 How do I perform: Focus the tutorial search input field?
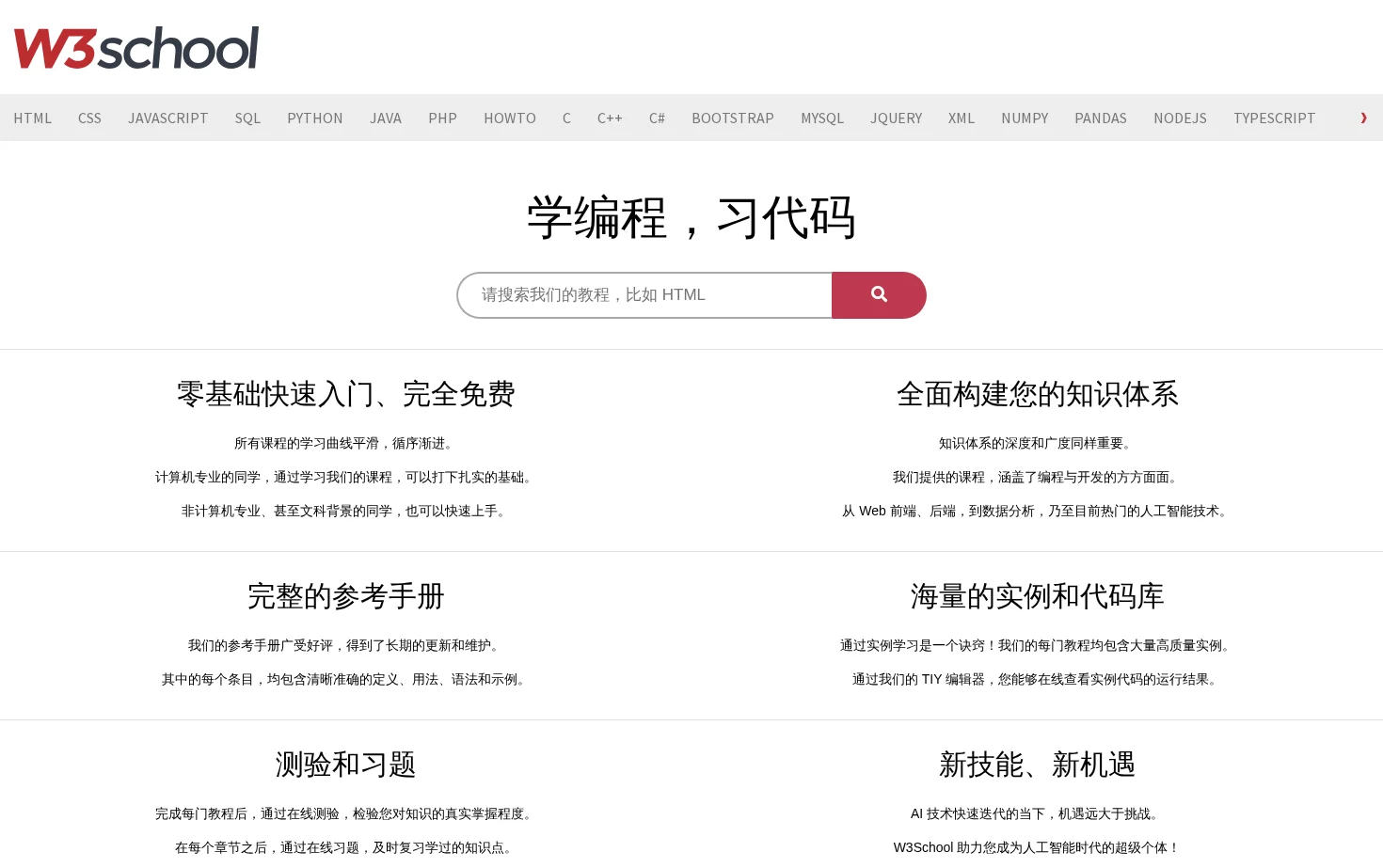tap(644, 295)
